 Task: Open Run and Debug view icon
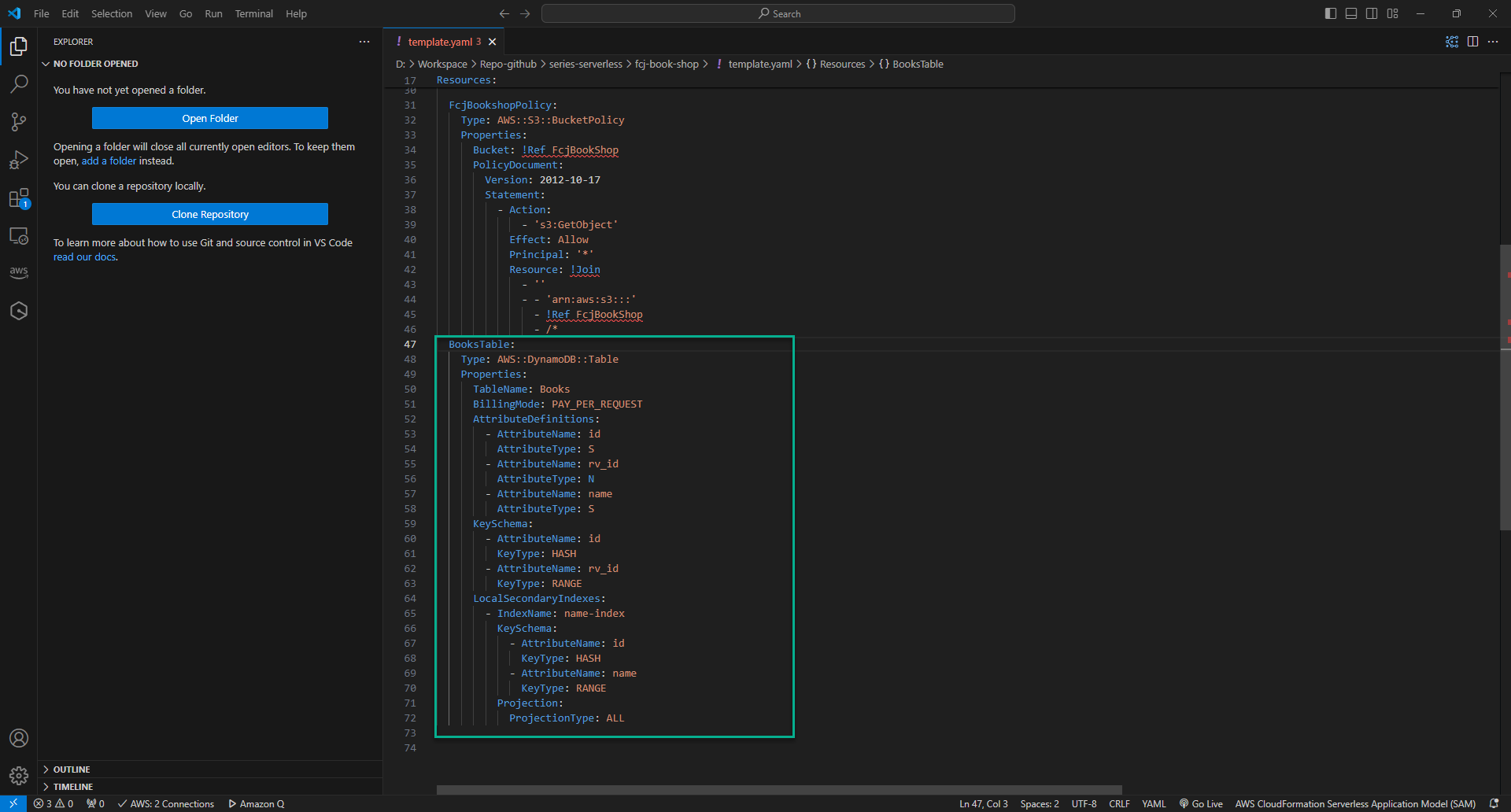[x=19, y=160]
